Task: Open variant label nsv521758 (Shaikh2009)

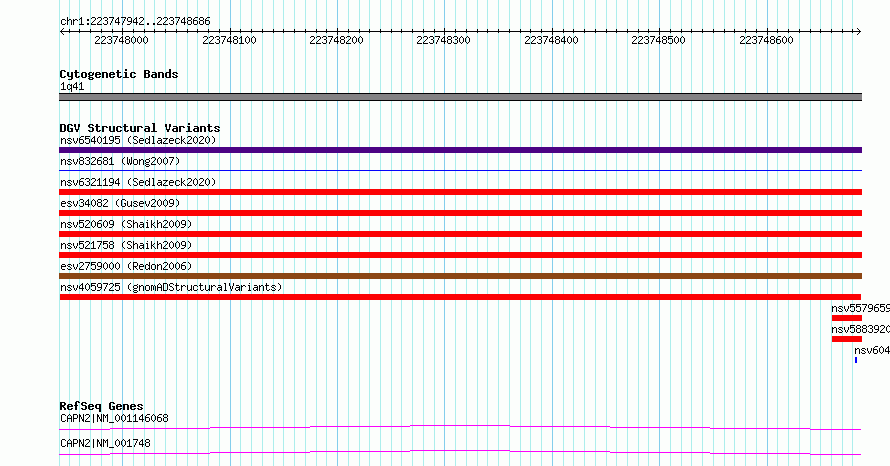Action: pyautogui.click(x=126, y=245)
